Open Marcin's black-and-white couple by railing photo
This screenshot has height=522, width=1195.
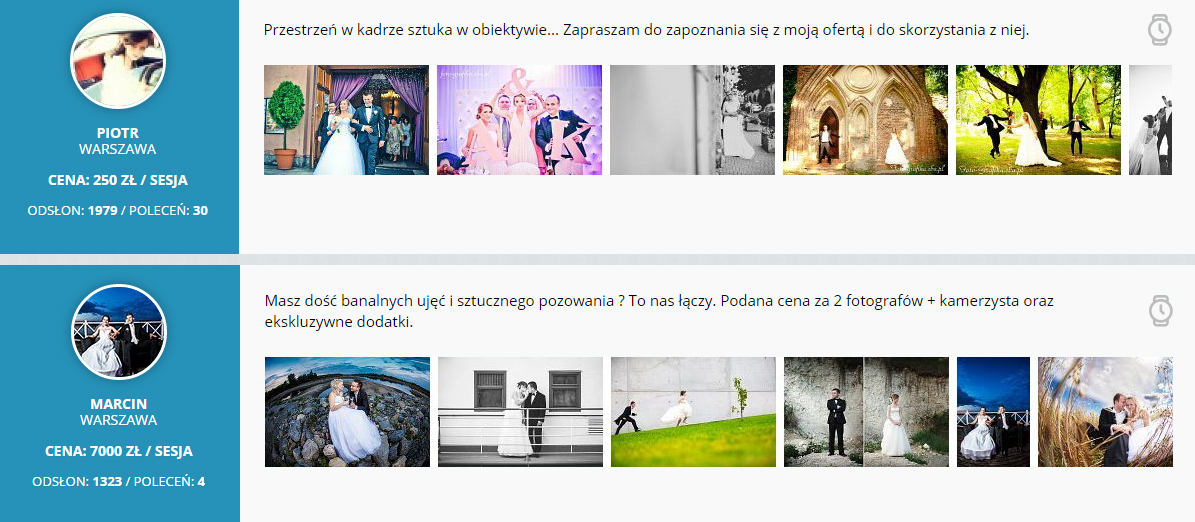520,412
